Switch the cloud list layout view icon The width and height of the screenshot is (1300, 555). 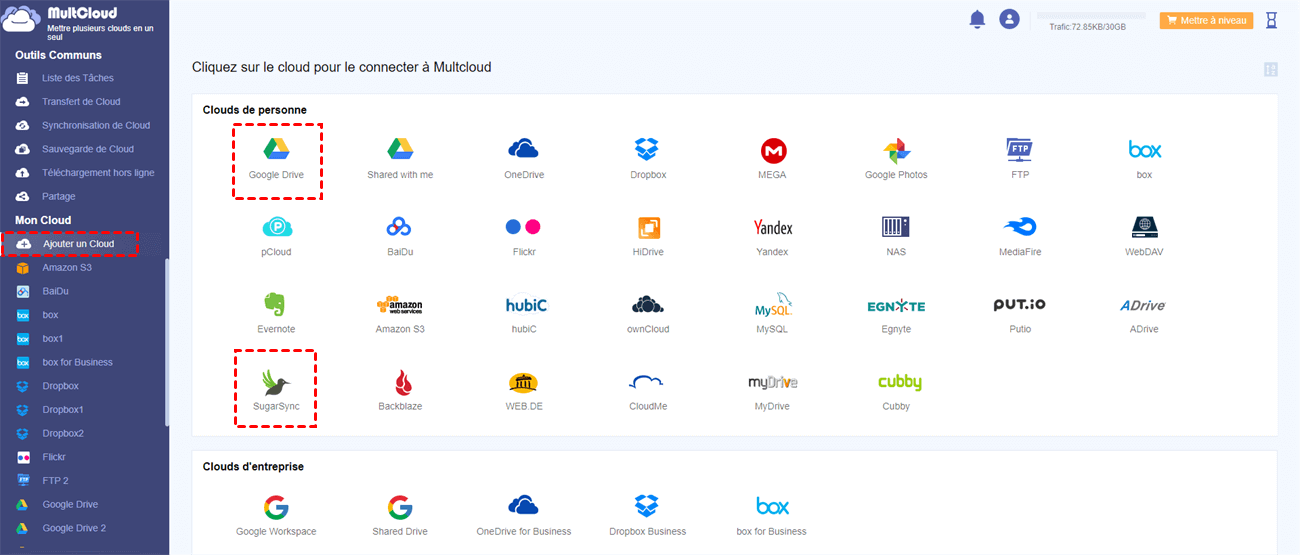pyautogui.click(x=1271, y=69)
